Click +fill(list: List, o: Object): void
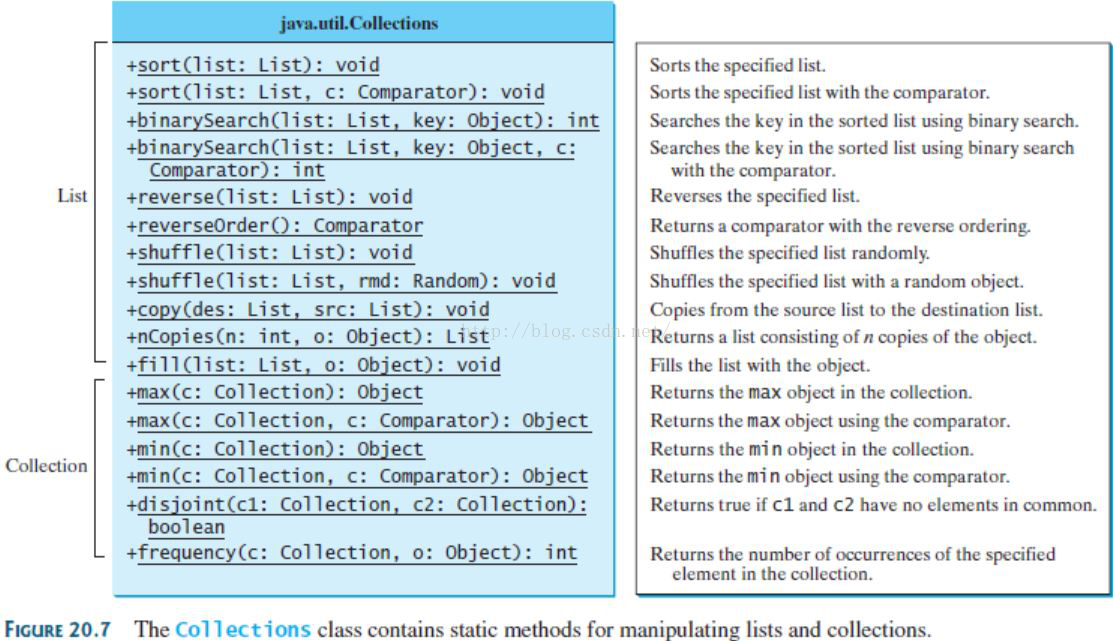This screenshot has height=641, width=1113. [x=313, y=365]
